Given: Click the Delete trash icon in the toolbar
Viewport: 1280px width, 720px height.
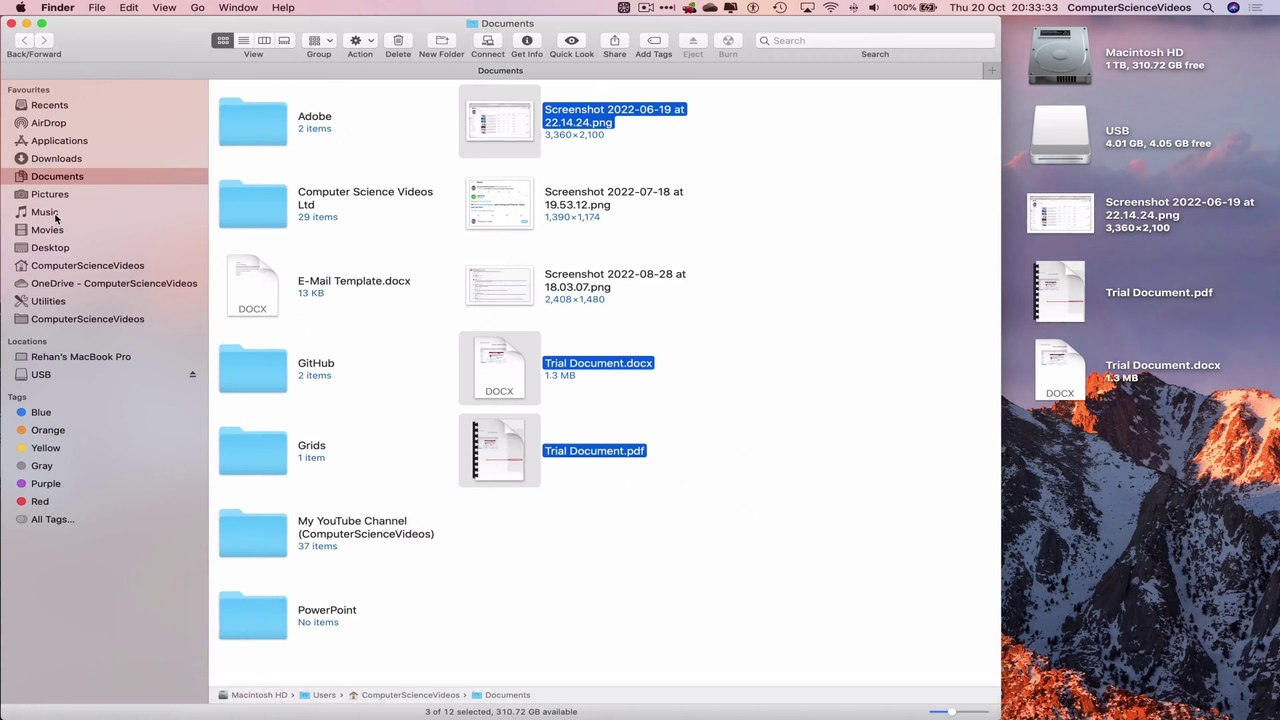Looking at the screenshot, I should (398, 41).
